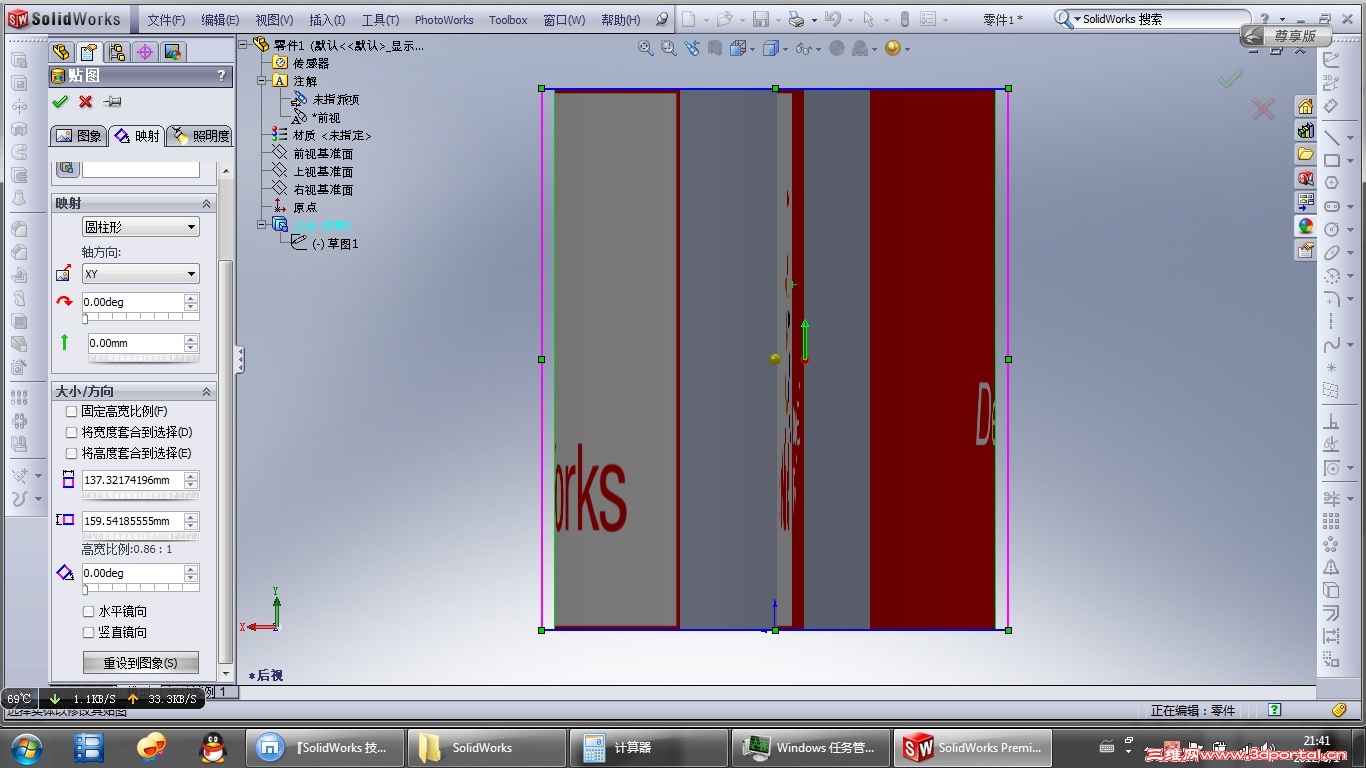The image size is (1366, 768).
Task: Open the 编辑(E) Edit menu
Action: (220, 20)
